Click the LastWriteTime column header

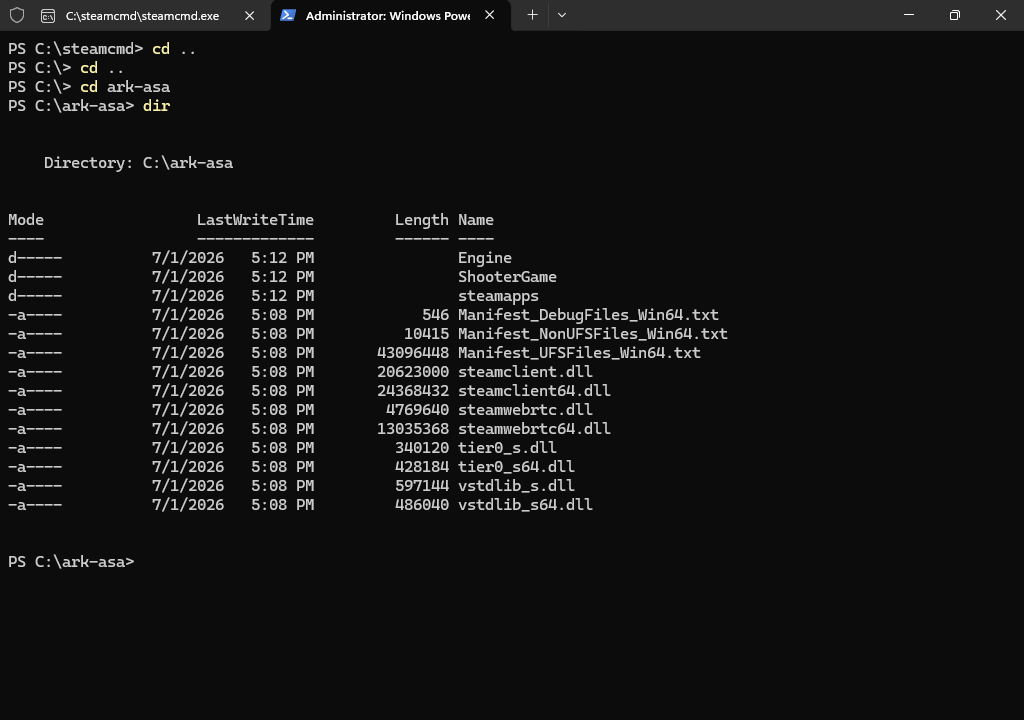pyautogui.click(x=255, y=220)
